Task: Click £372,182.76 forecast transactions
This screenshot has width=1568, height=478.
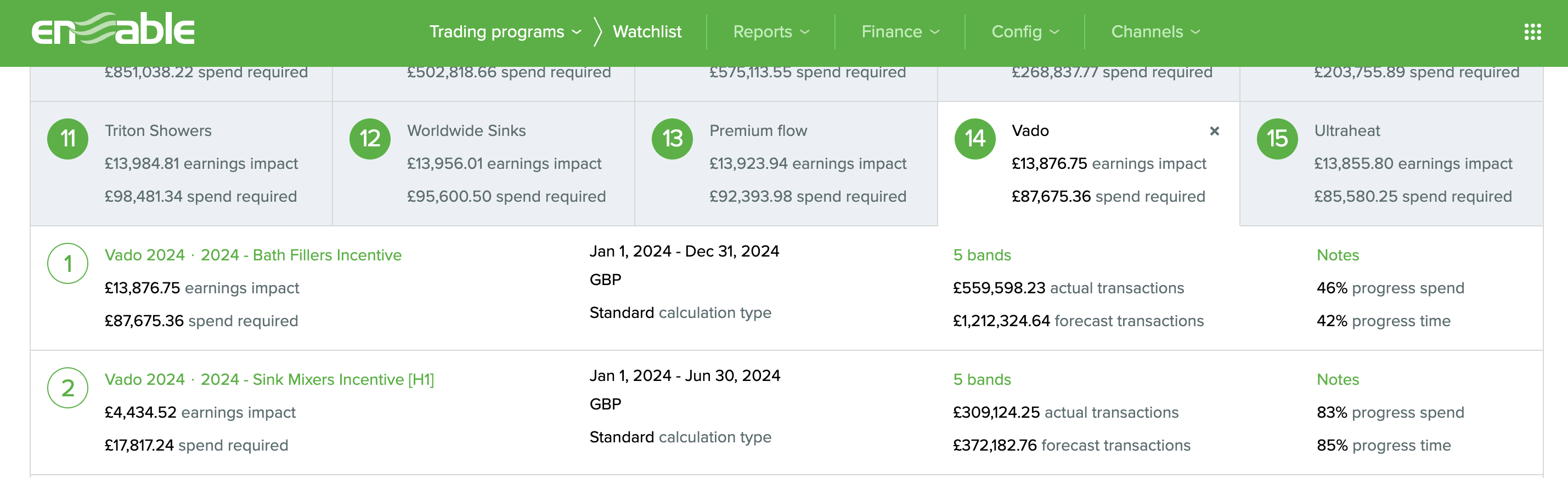Action: point(1071,446)
